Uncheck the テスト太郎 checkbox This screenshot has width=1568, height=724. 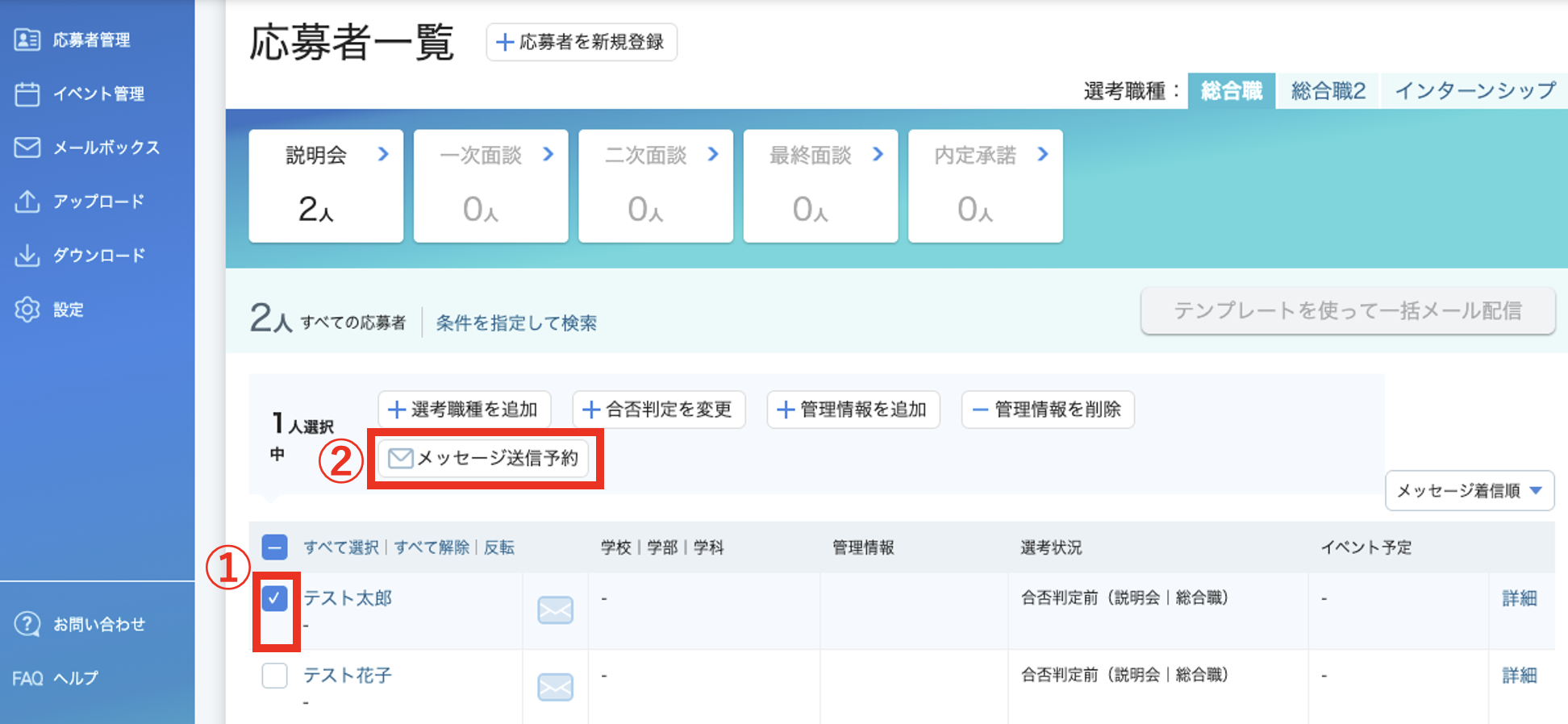[x=275, y=598]
